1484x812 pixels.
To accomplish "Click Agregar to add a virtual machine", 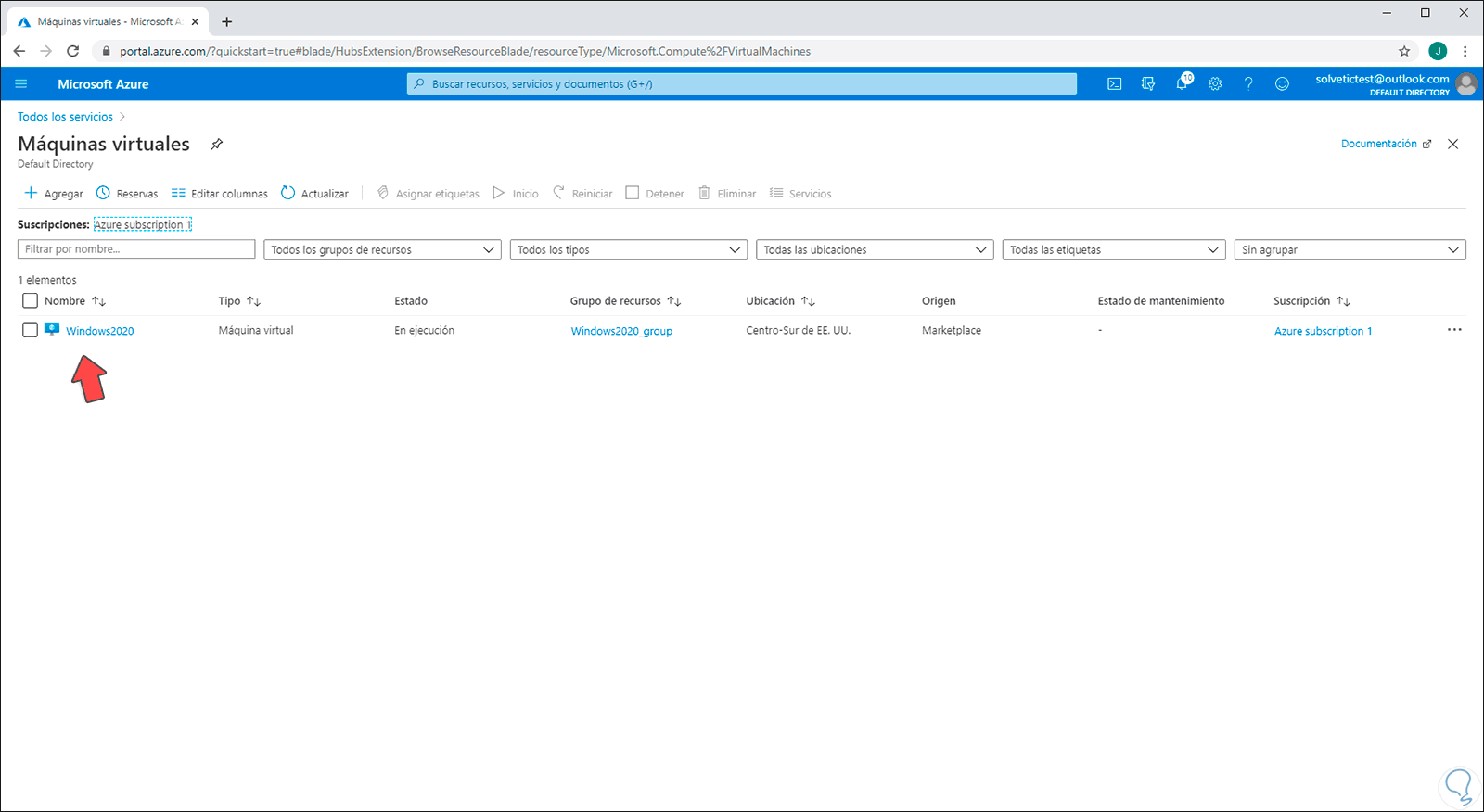I will pos(54,194).
